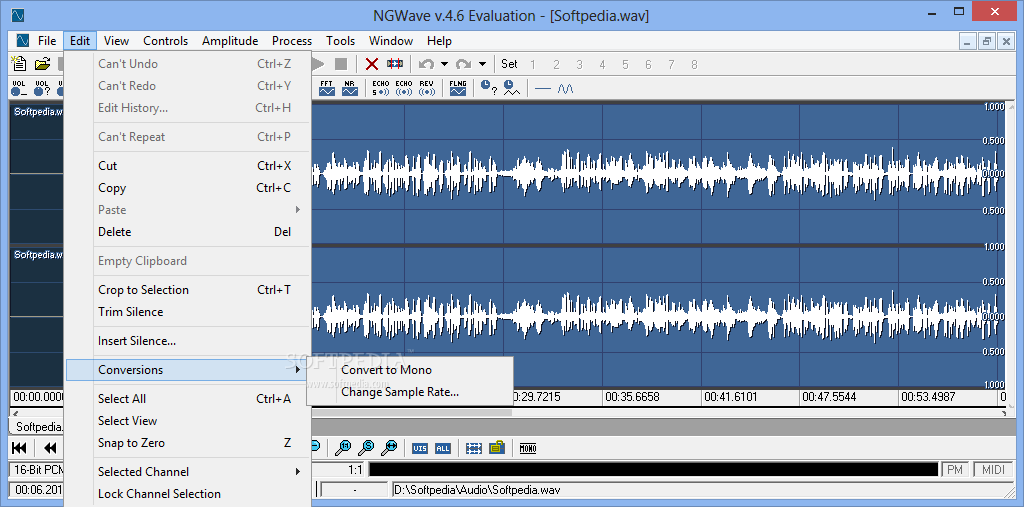The image size is (1024, 507).
Task: Expand the Conversions submenu entry
Action: (x=187, y=370)
